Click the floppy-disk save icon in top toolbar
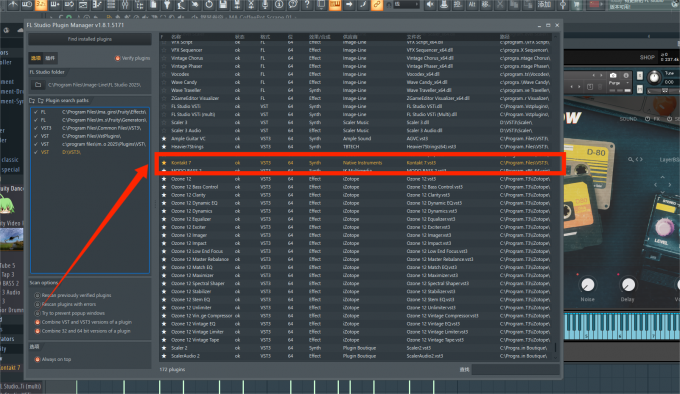 click(223, 5)
